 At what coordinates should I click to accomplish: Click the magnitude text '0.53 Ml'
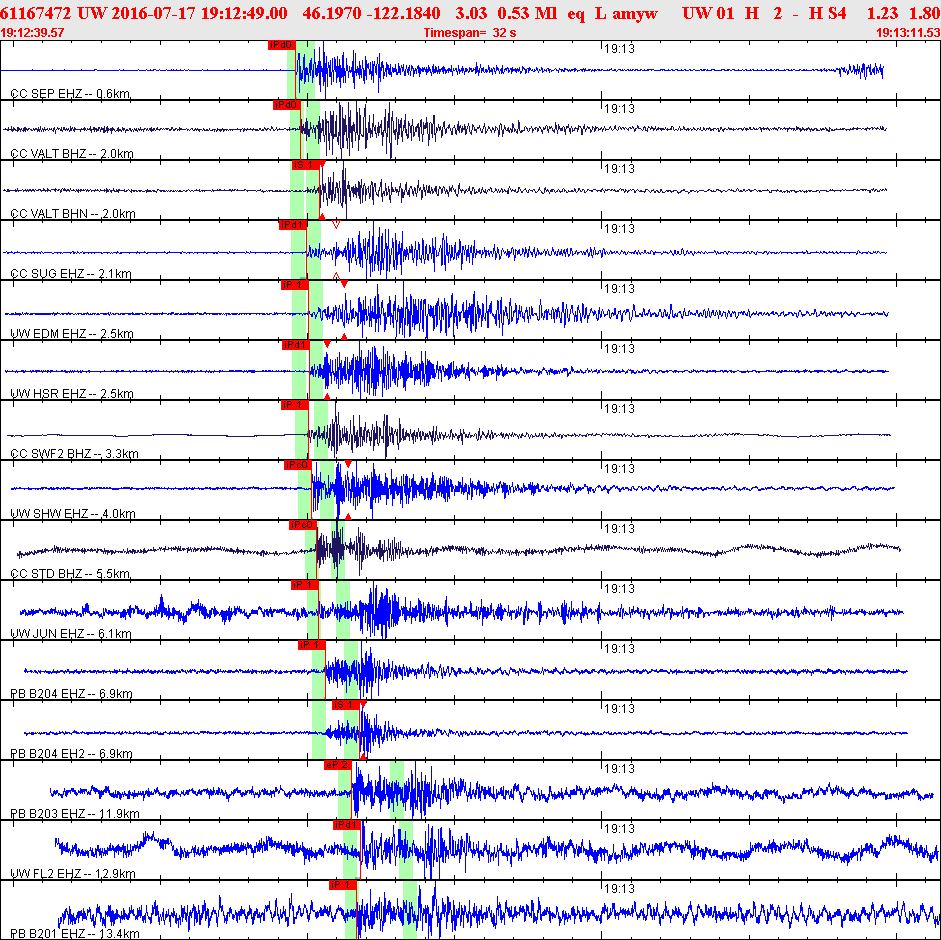click(528, 13)
